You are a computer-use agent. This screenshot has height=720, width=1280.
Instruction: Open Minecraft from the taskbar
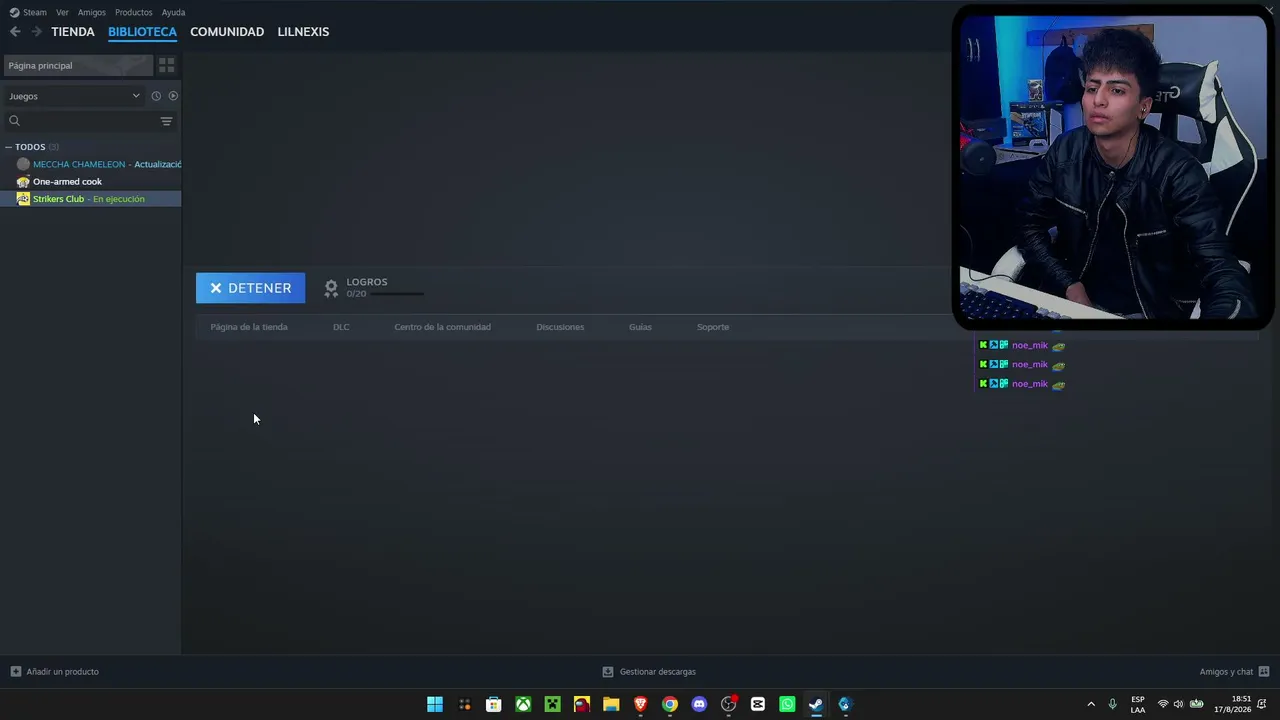552,704
